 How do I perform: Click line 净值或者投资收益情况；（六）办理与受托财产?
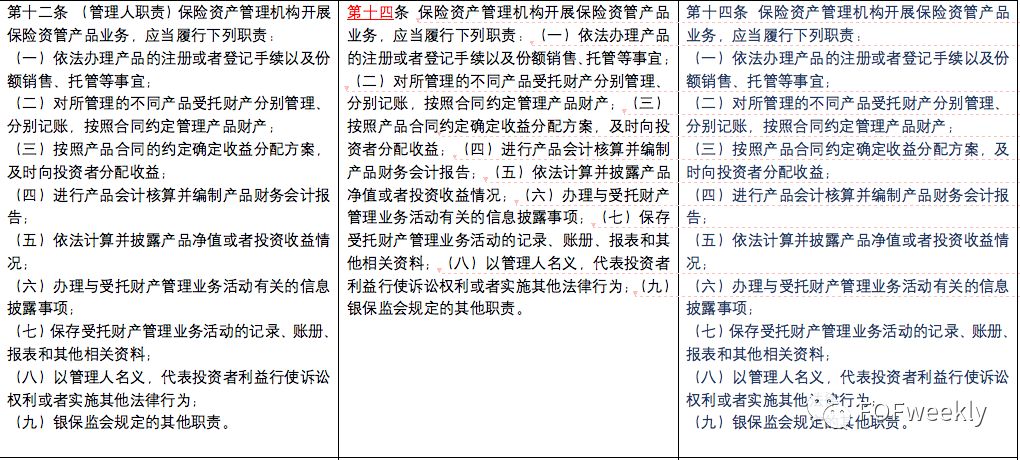tap(509, 194)
